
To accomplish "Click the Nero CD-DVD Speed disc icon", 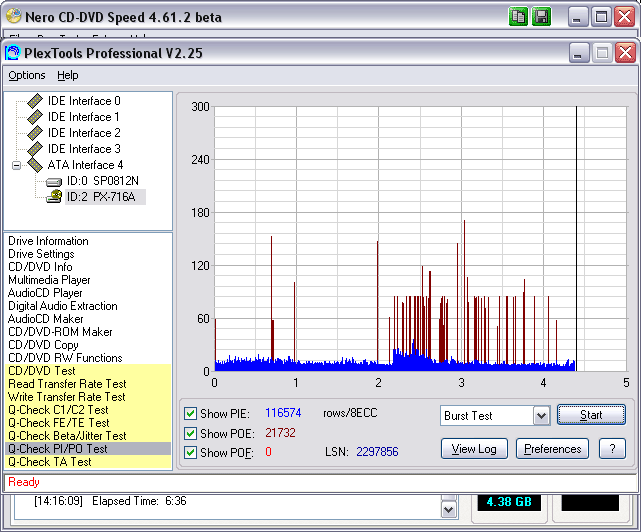I will click(x=13, y=17).
